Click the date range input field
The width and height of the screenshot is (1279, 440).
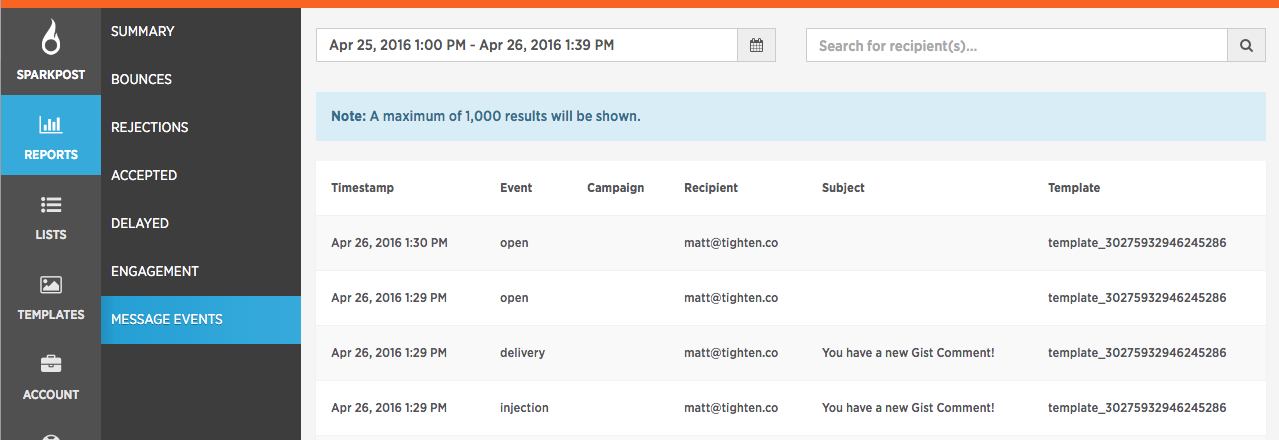point(527,45)
